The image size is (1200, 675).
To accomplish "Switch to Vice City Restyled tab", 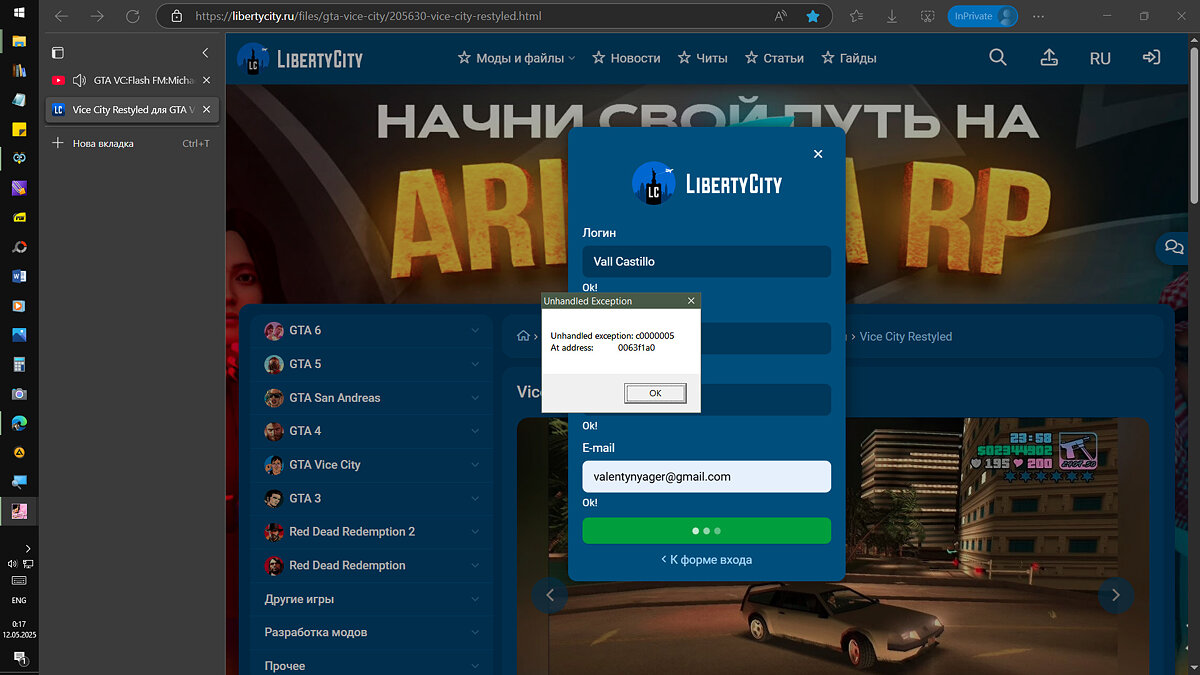I will [x=125, y=110].
